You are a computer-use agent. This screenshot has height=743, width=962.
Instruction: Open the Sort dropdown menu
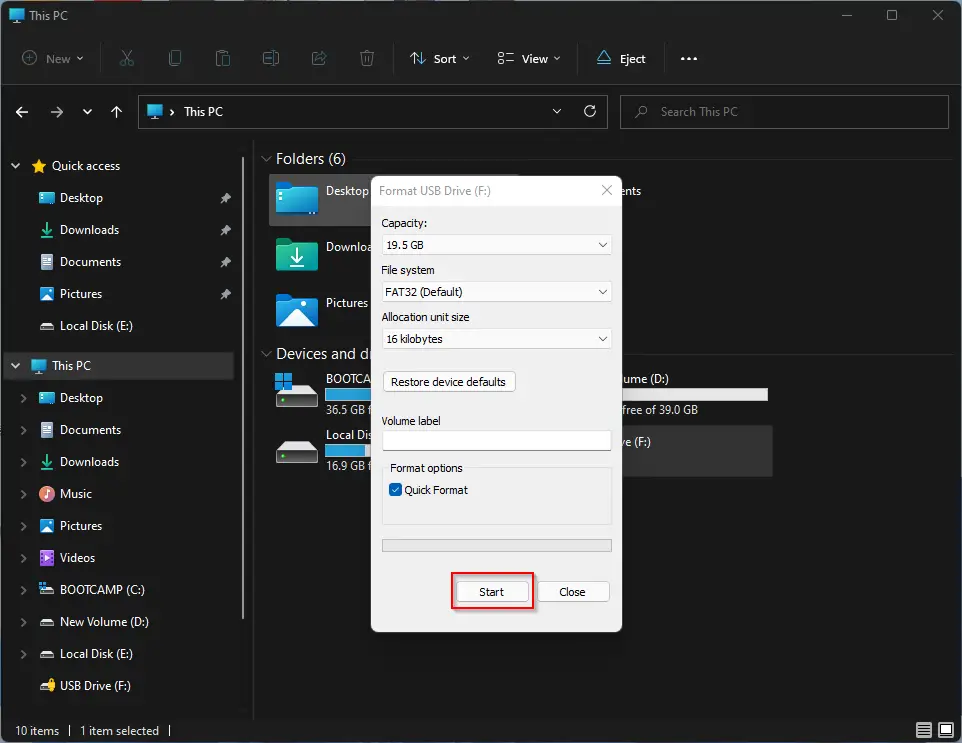[440, 58]
